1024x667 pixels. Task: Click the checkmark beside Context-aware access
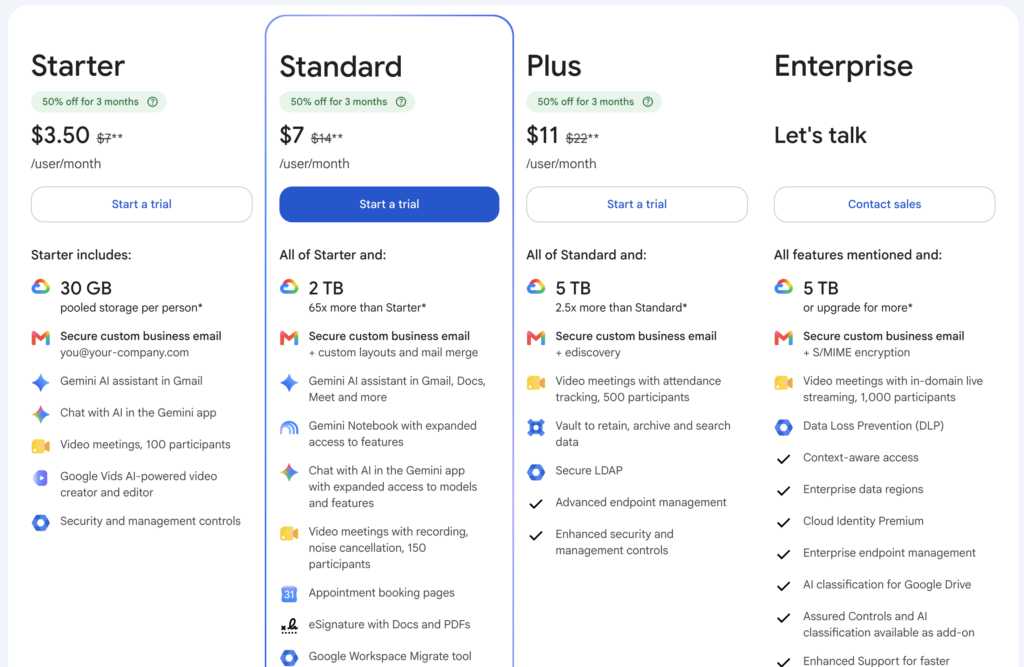(x=784, y=459)
